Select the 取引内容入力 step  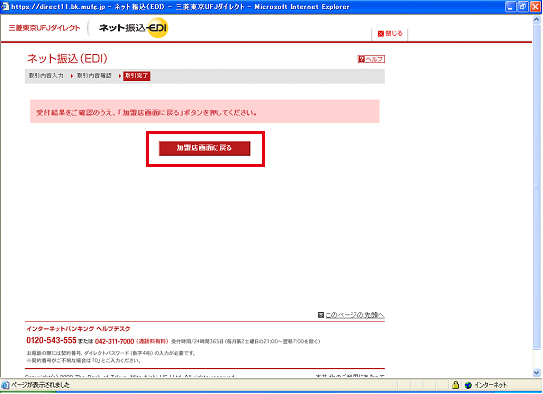coord(46,75)
